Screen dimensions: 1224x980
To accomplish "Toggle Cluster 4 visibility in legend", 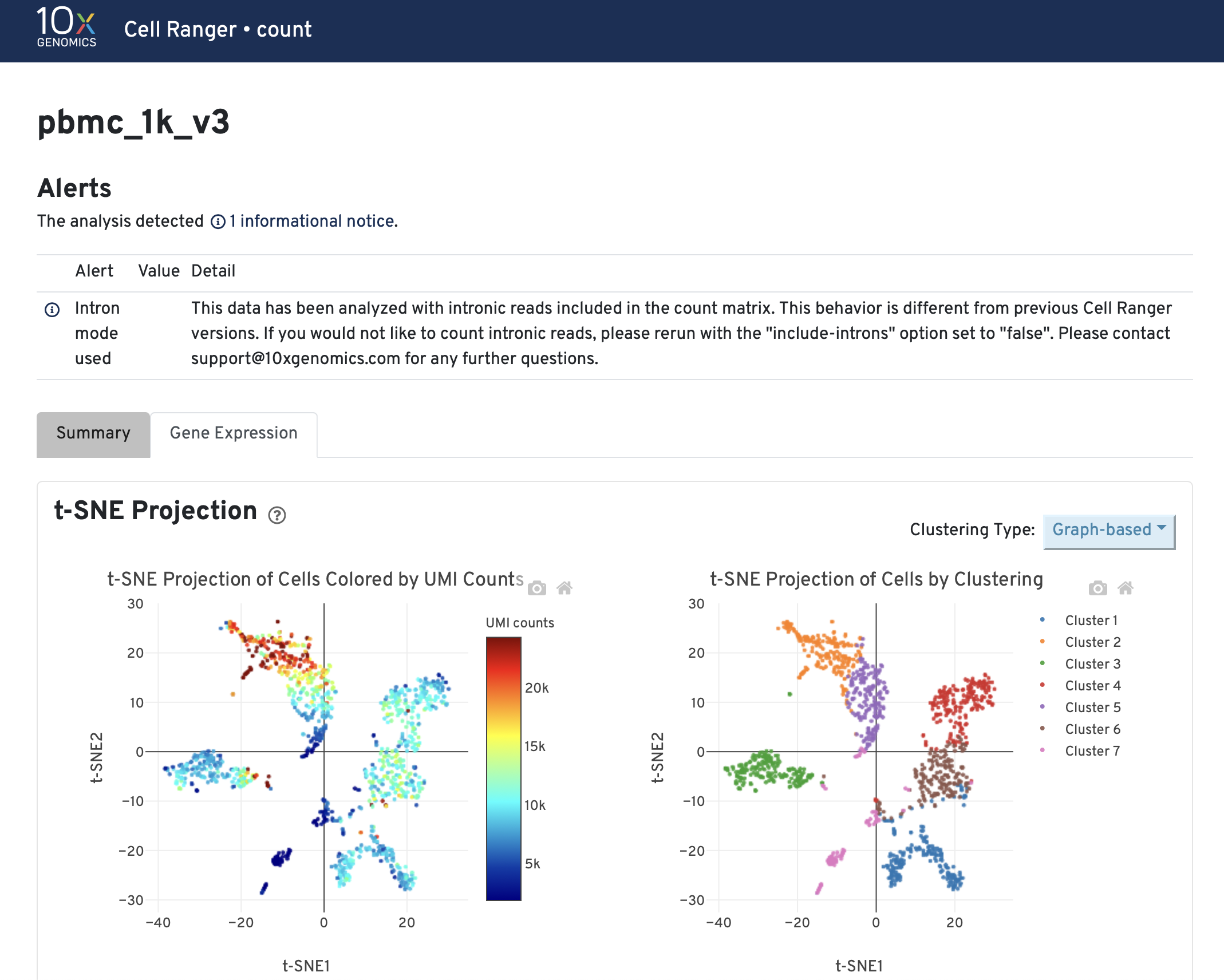I will (x=1080, y=686).
